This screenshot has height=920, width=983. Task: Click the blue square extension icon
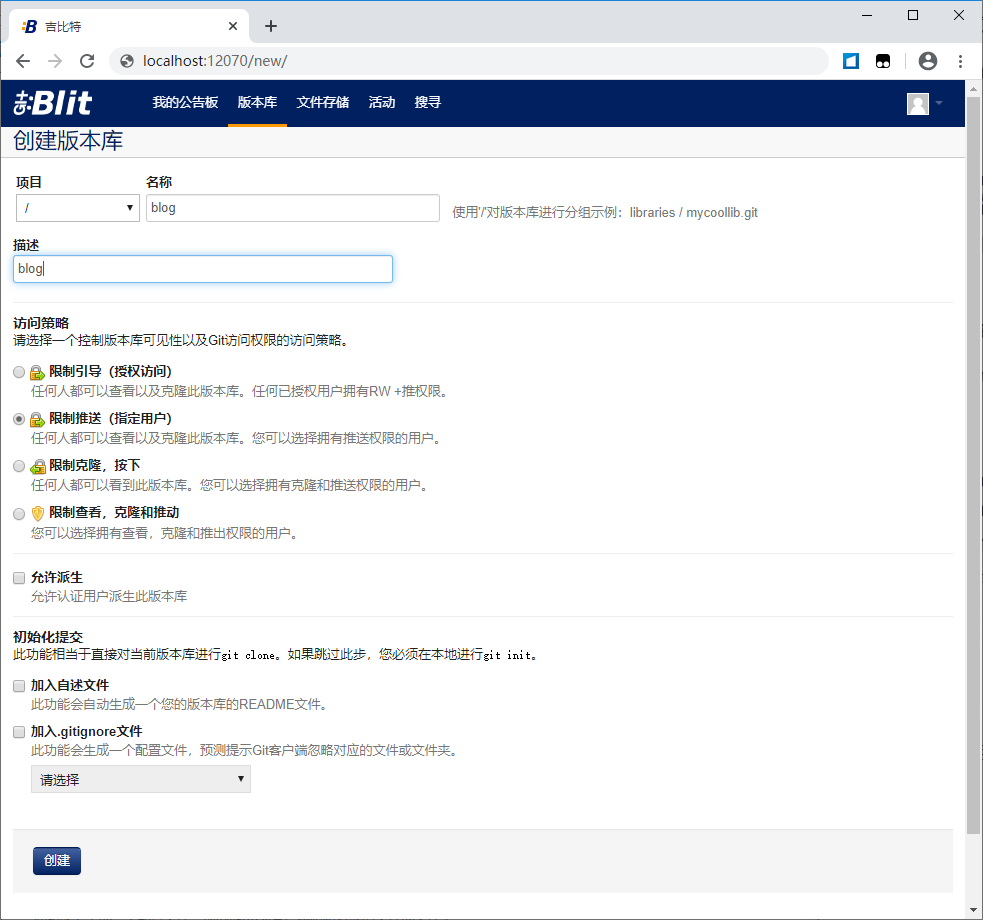coord(851,61)
